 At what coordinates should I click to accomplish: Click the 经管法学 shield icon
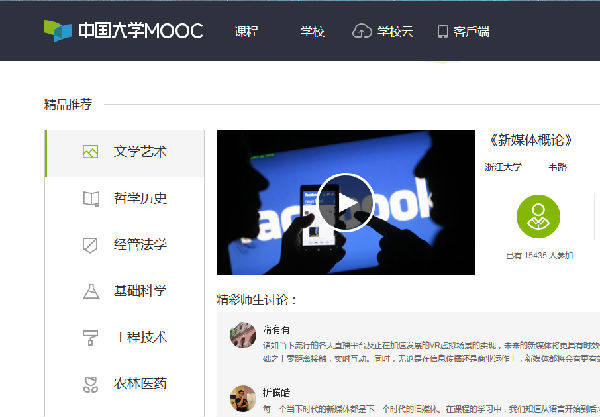coord(90,245)
